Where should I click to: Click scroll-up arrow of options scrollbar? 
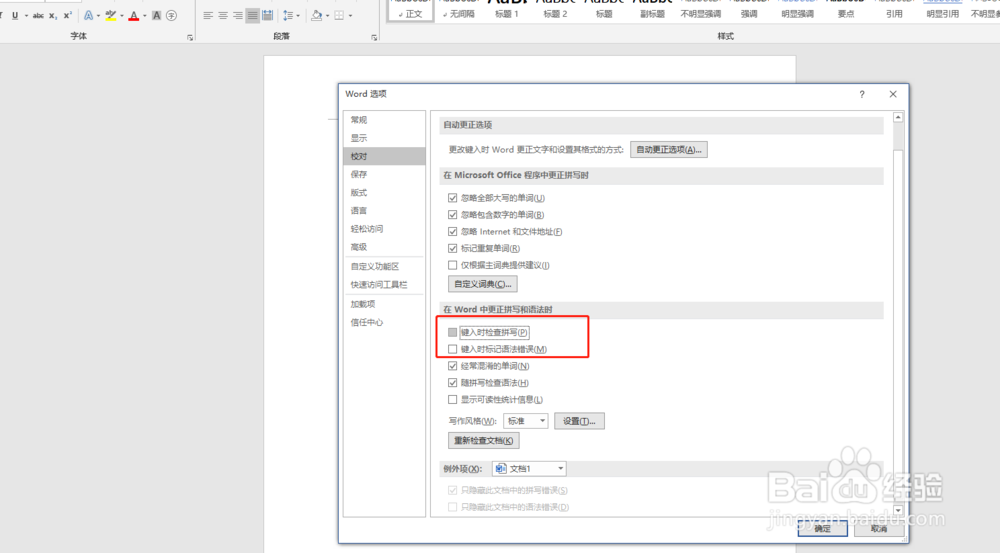[898, 117]
